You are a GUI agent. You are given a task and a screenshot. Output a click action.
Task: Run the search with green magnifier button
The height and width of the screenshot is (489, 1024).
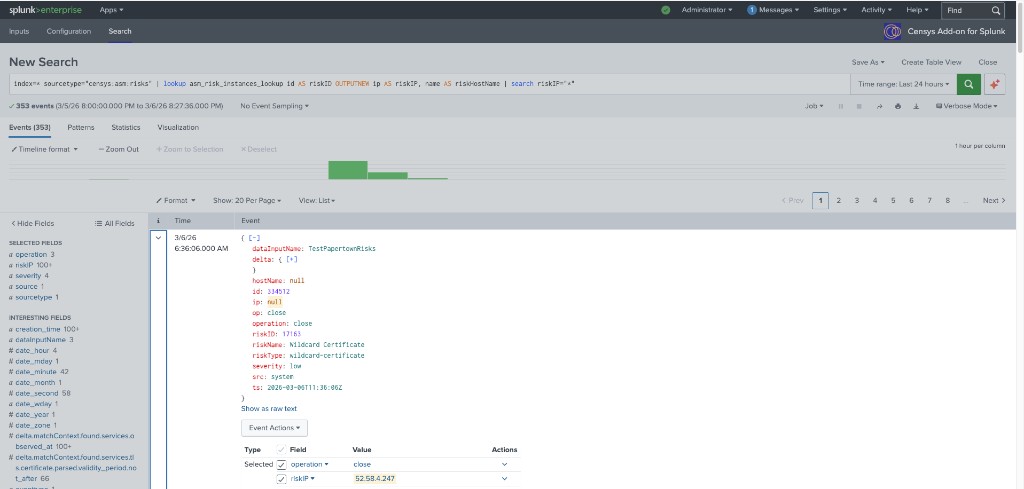[x=968, y=84]
